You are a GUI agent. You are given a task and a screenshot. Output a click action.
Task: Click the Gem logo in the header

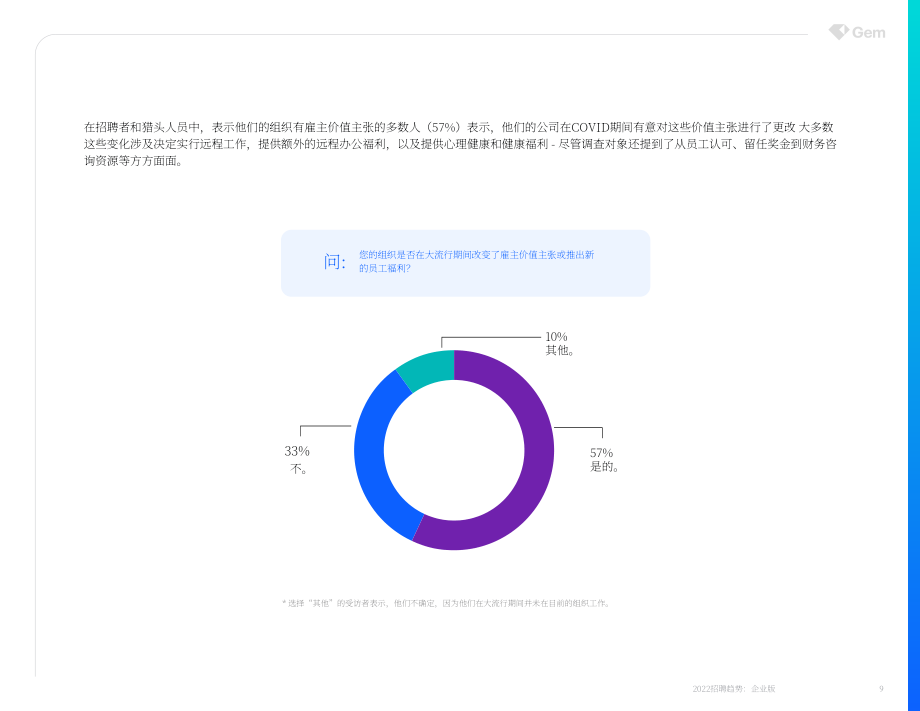click(x=857, y=32)
